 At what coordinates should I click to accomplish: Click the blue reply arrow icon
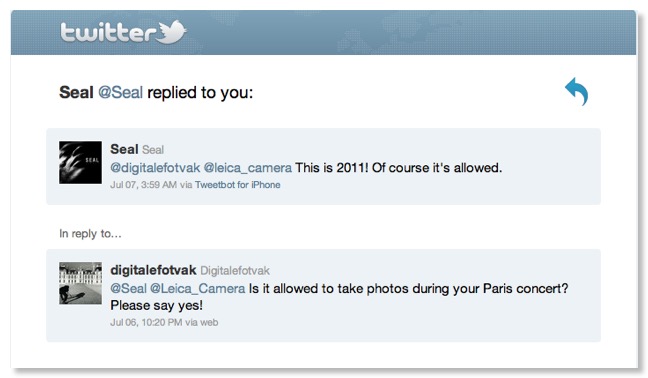point(577,91)
